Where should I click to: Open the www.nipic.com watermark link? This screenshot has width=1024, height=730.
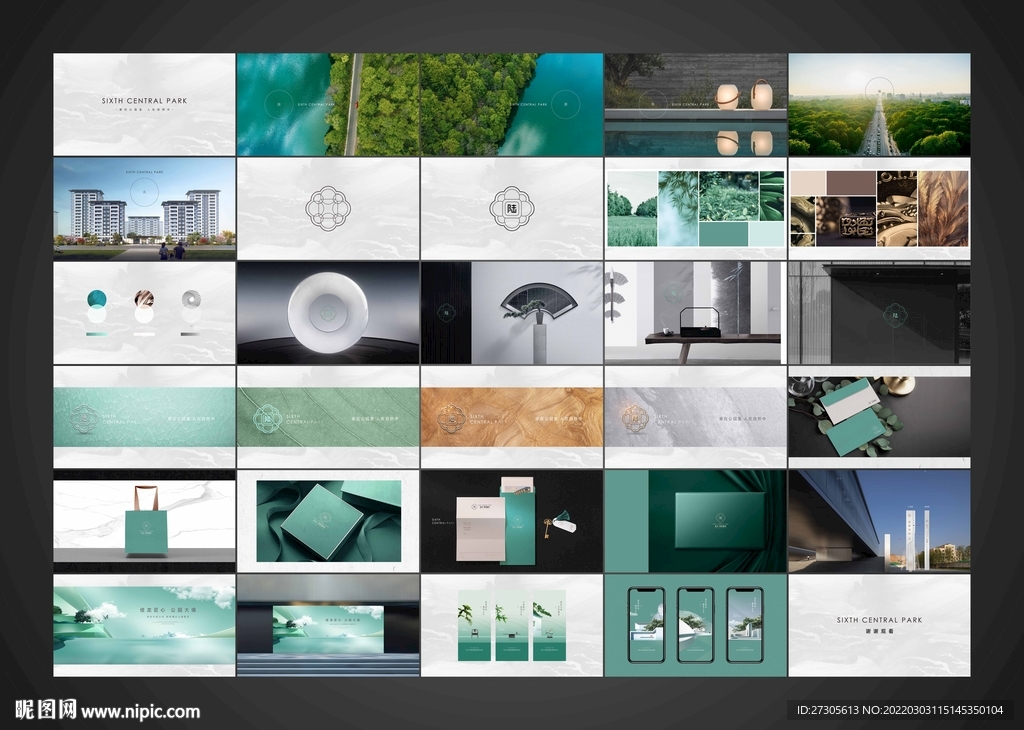click(140, 712)
